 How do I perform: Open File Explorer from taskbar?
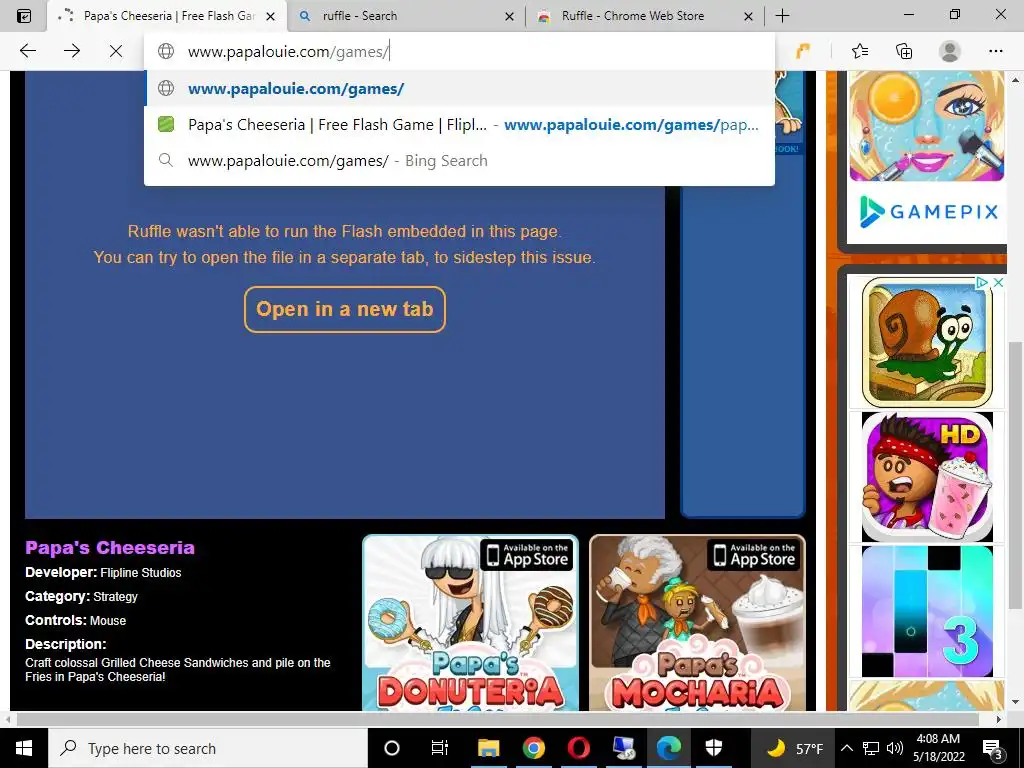tap(488, 748)
